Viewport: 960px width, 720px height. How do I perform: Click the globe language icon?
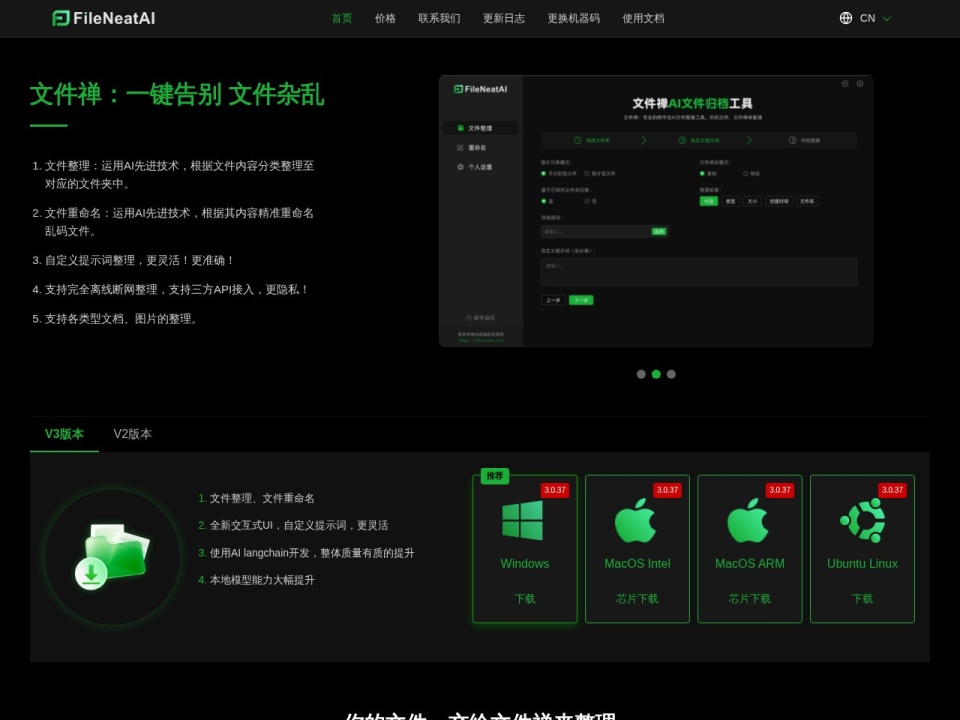(x=846, y=18)
